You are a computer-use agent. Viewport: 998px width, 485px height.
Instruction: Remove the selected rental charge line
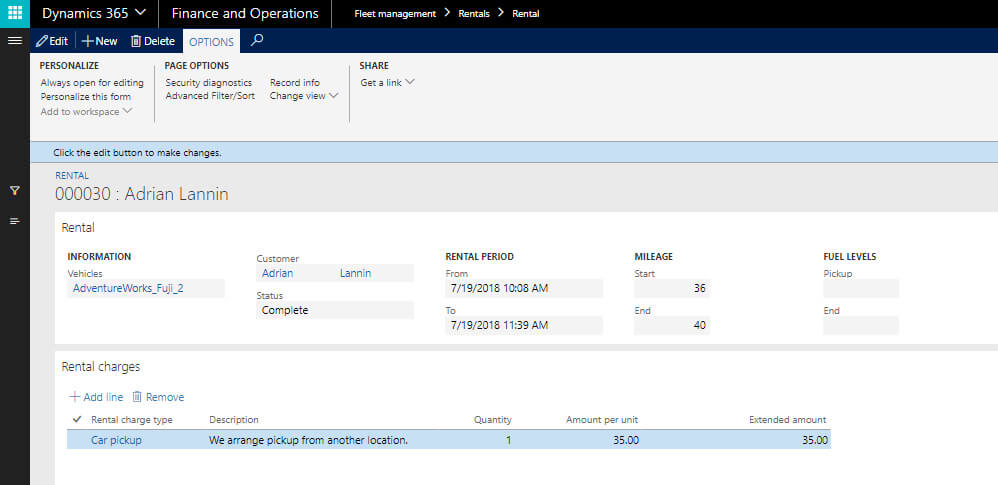tap(158, 397)
